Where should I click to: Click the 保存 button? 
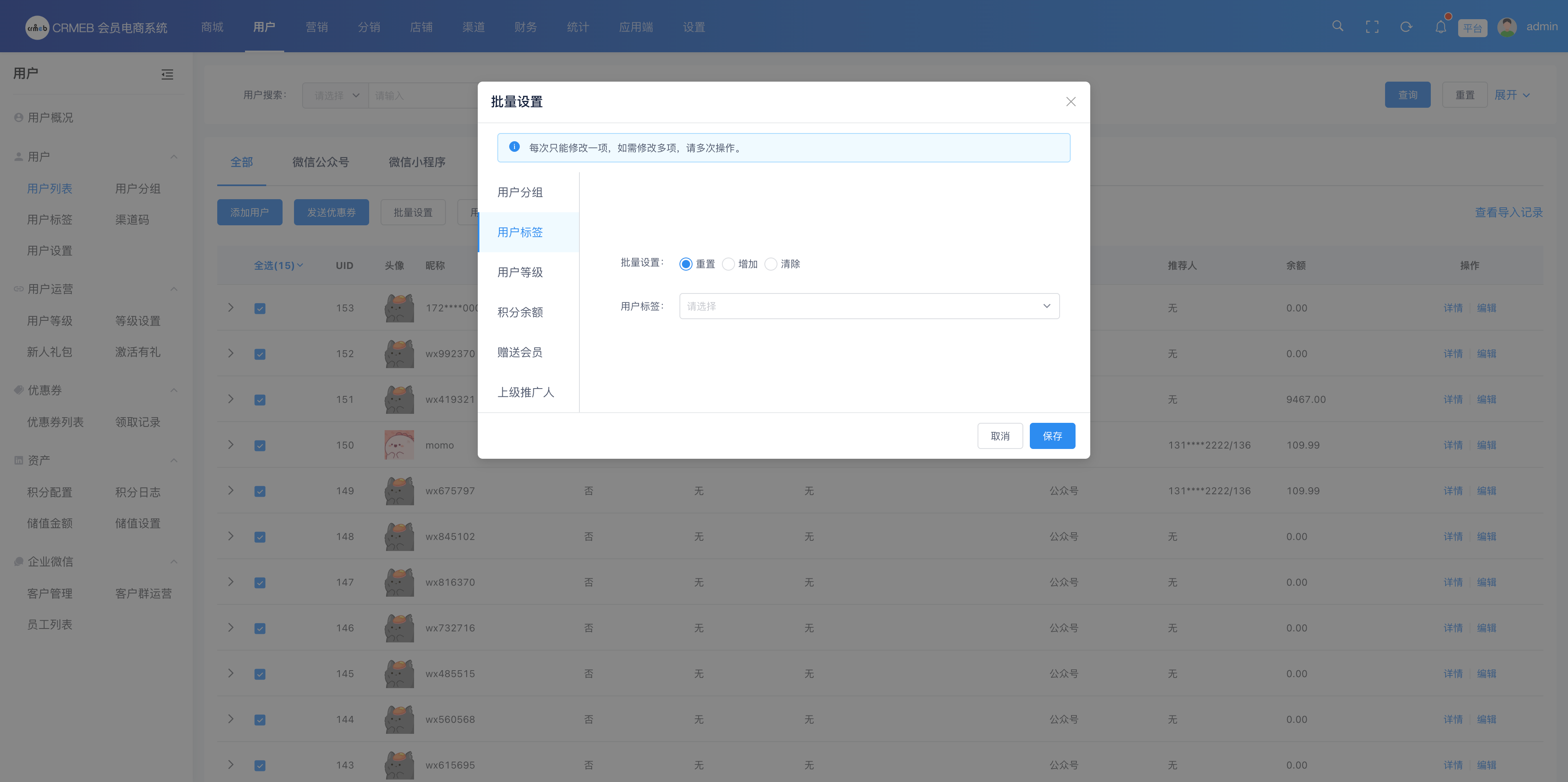coord(1052,436)
